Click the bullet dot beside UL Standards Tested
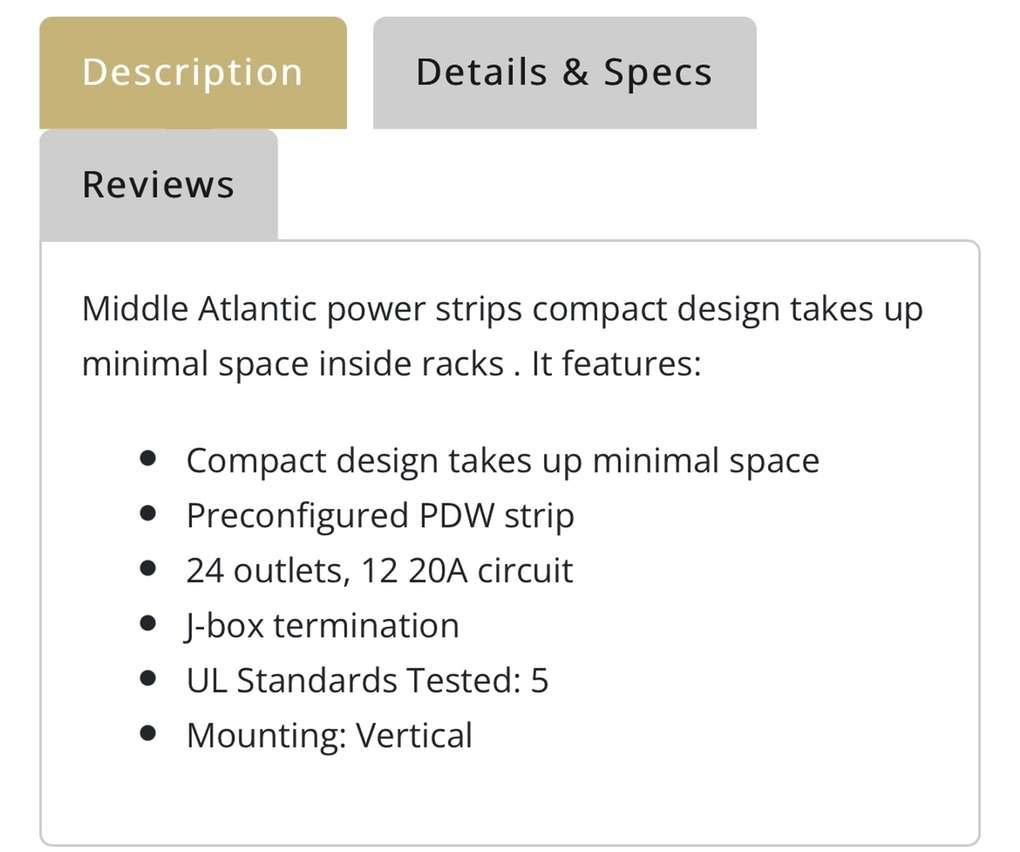The image size is (1020, 852). 149,678
